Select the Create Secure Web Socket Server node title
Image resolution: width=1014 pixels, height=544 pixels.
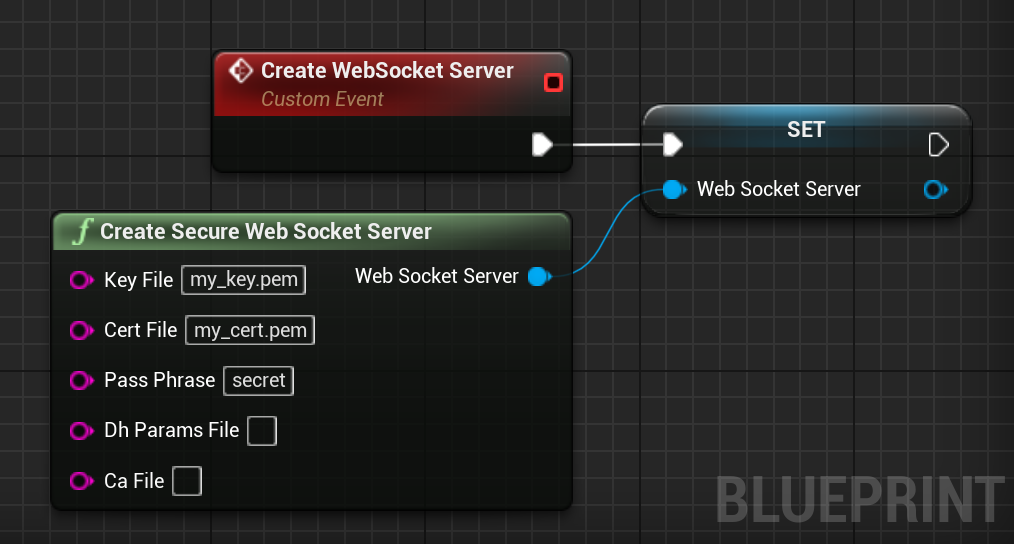point(266,232)
